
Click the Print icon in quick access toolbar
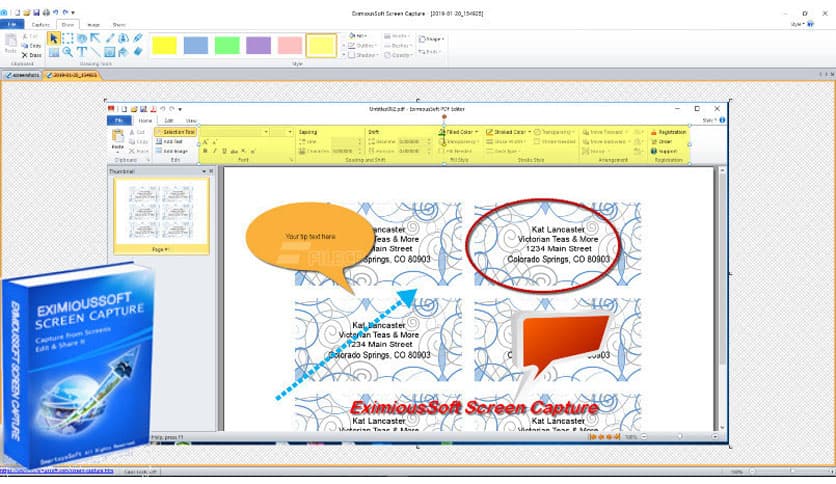[46, 12]
